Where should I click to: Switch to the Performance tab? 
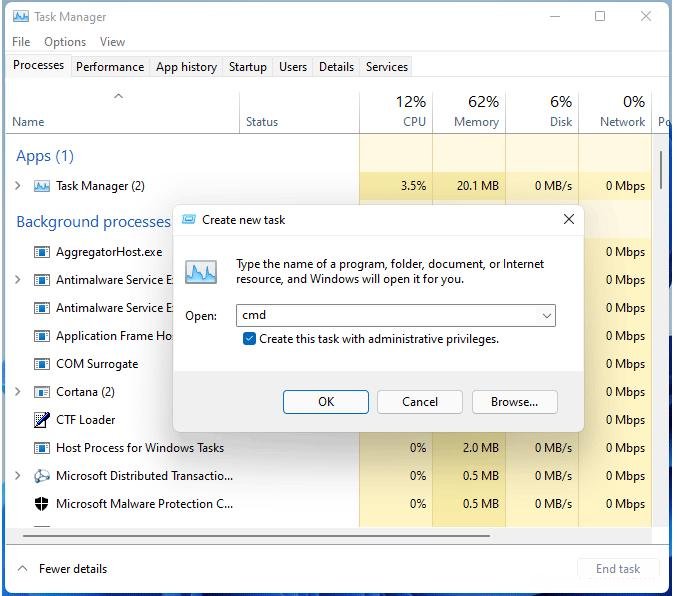point(110,67)
